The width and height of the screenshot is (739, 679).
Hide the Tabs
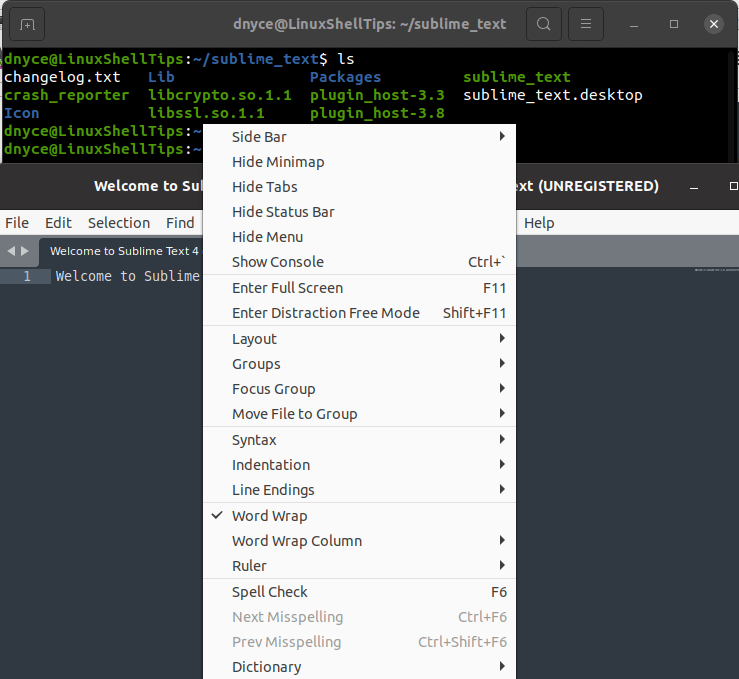pyautogui.click(x=359, y=187)
